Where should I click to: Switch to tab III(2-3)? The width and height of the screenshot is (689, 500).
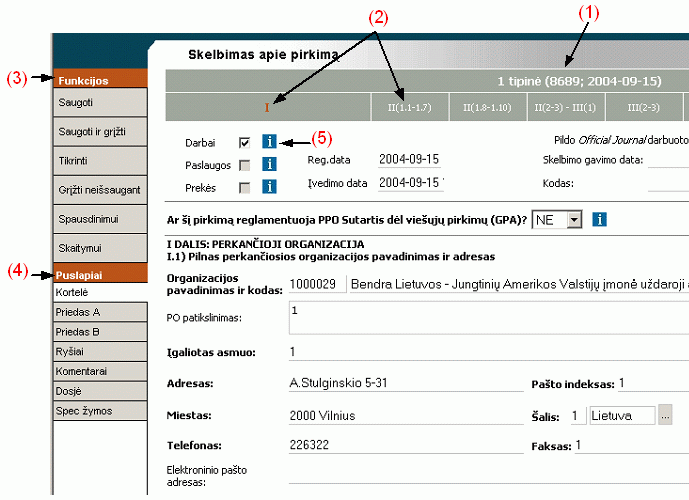tap(644, 107)
